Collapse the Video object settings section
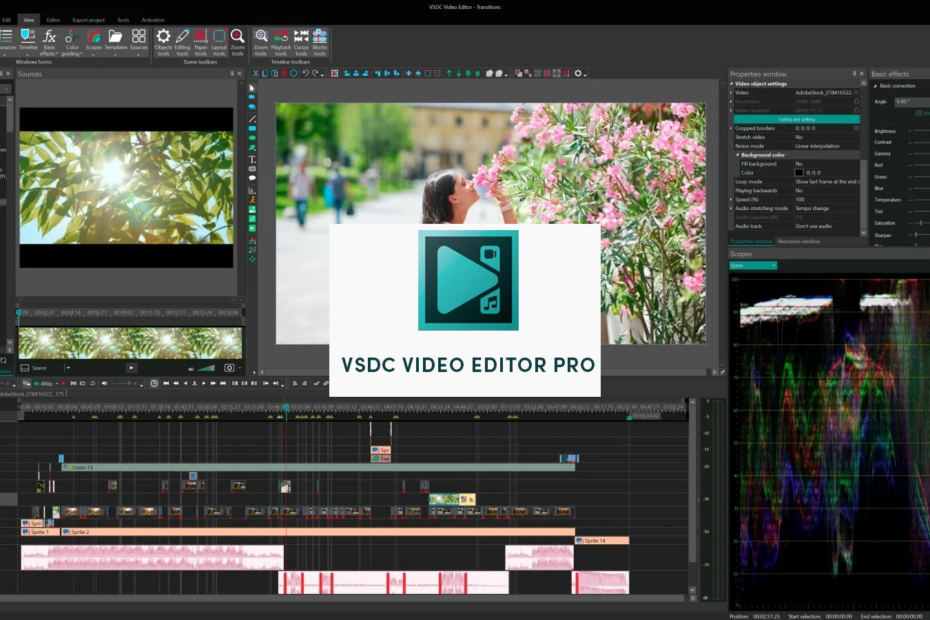Screen dimensions: 930x620 click(x=731, y=84)
